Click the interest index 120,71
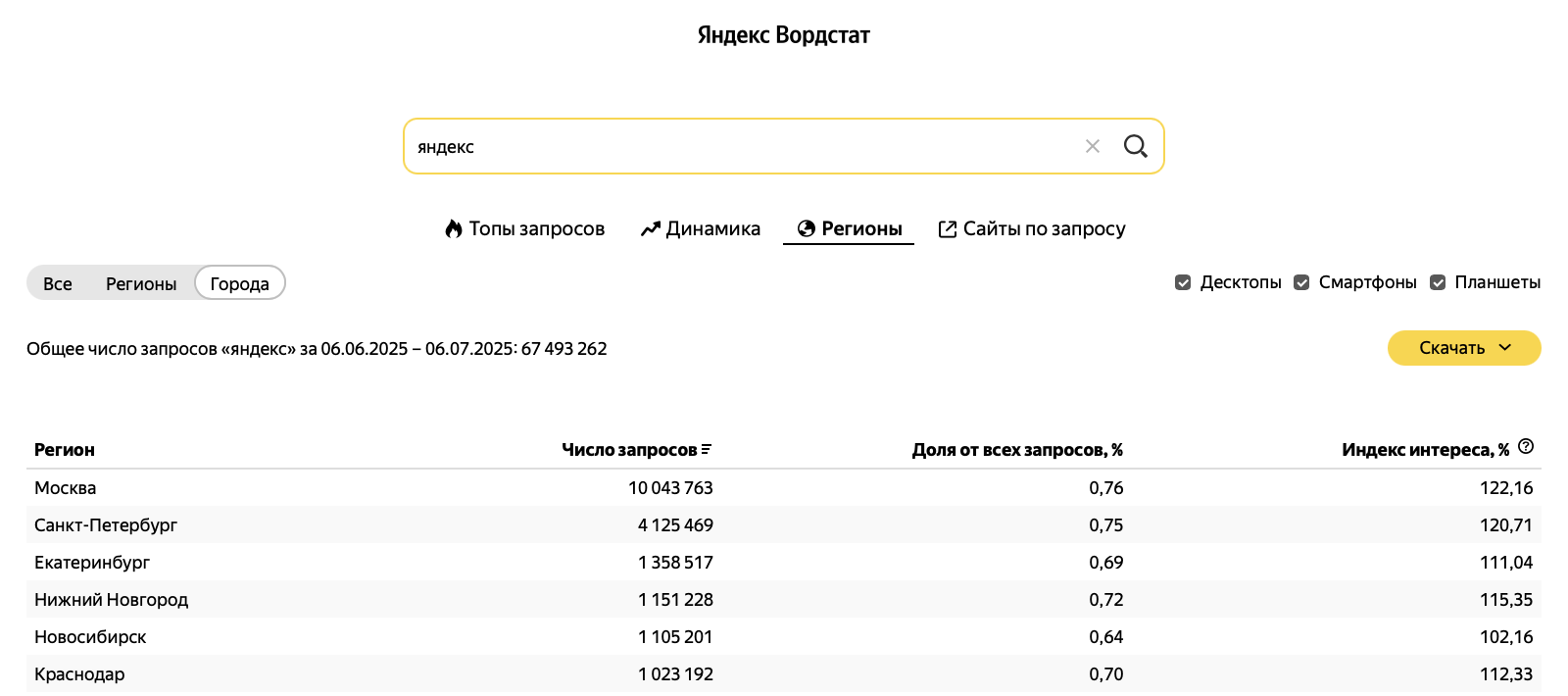Viewport: 1568px width, 696px height. point(1506,525)
